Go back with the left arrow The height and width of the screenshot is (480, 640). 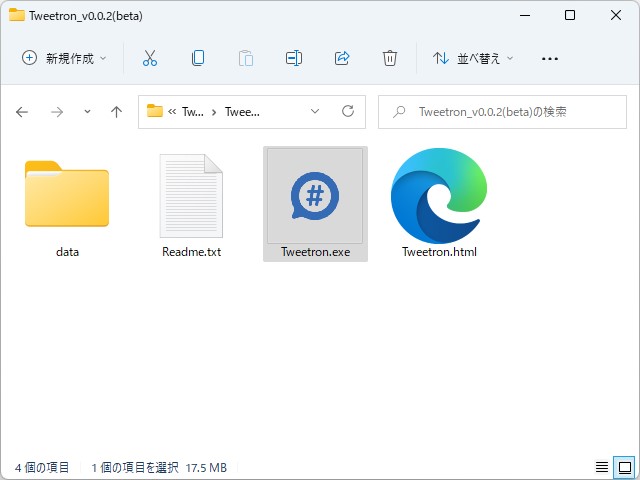22,112
